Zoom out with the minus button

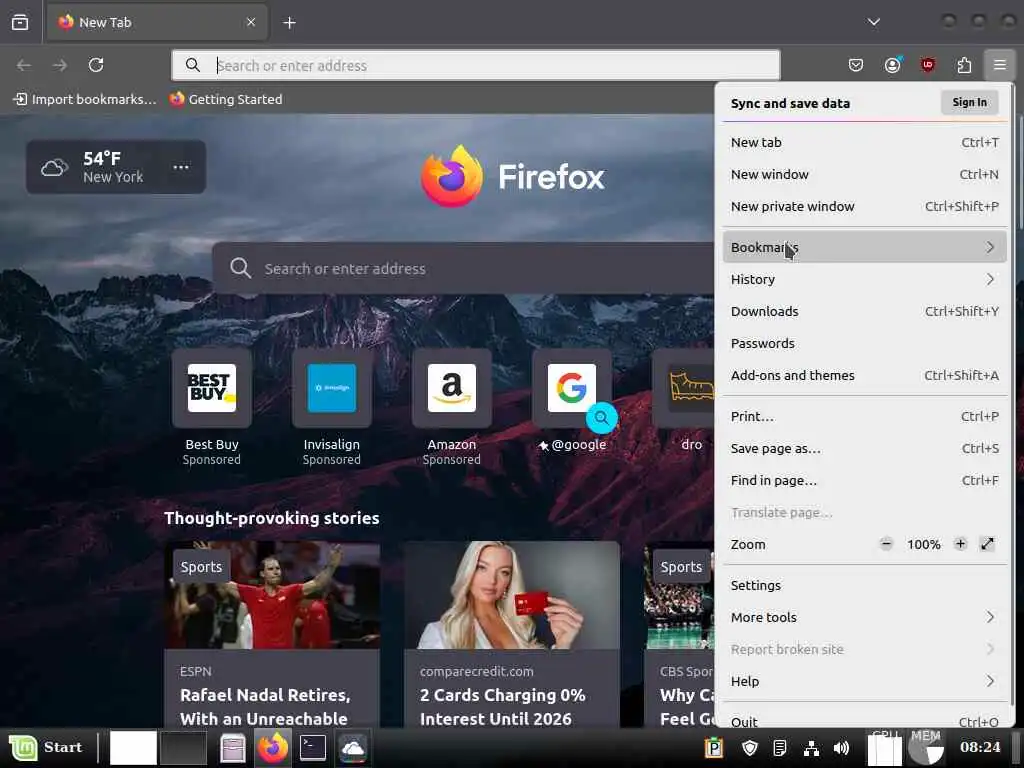pyautogui.click(x=886, y=544)
